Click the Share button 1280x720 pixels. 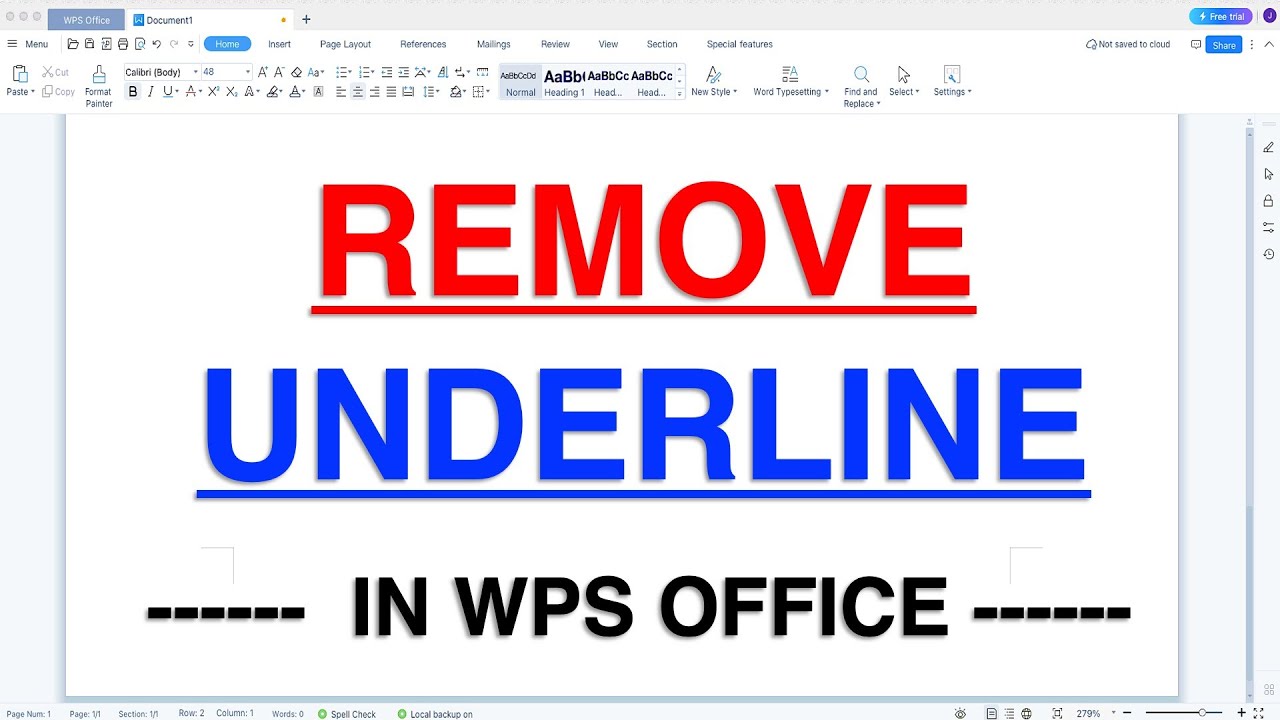point(1224,45)
